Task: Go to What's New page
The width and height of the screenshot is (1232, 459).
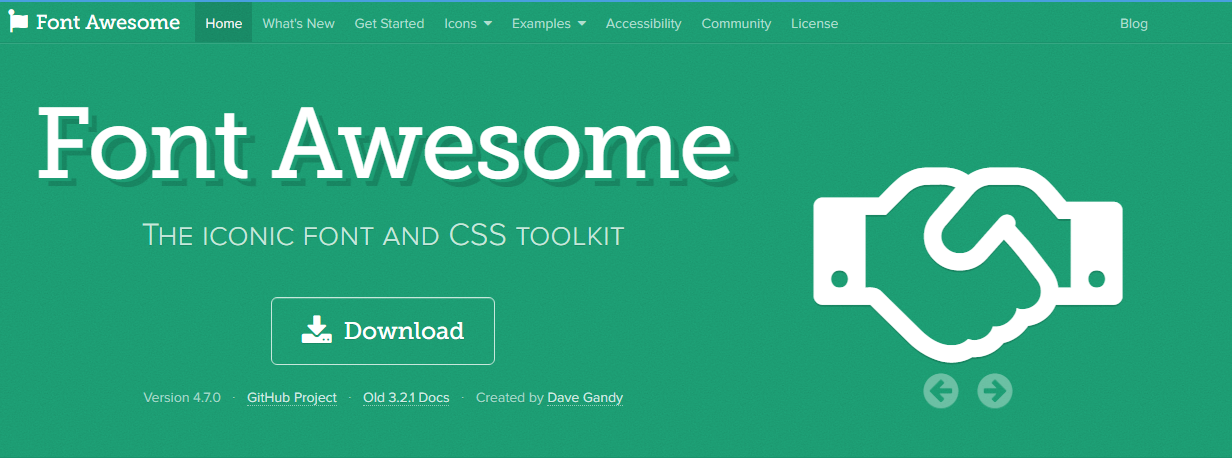Action: pos(298,23)
